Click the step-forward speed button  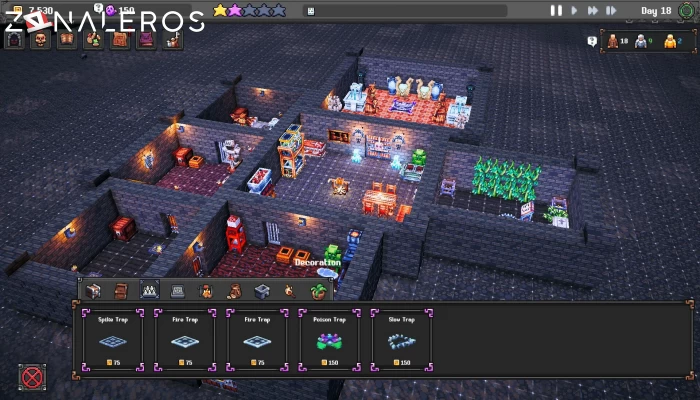point(611,10)
